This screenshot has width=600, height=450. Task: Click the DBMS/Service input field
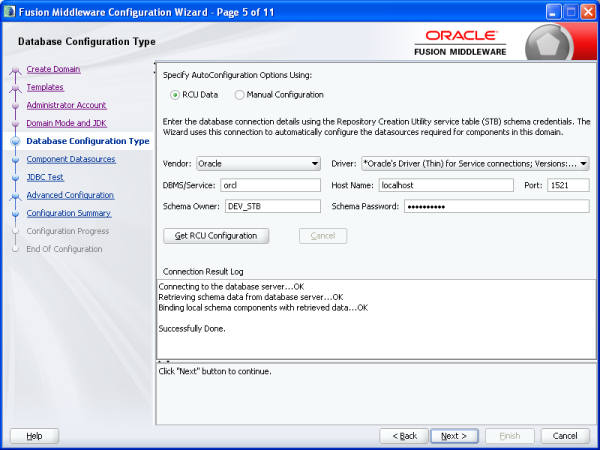pos(257,185)
